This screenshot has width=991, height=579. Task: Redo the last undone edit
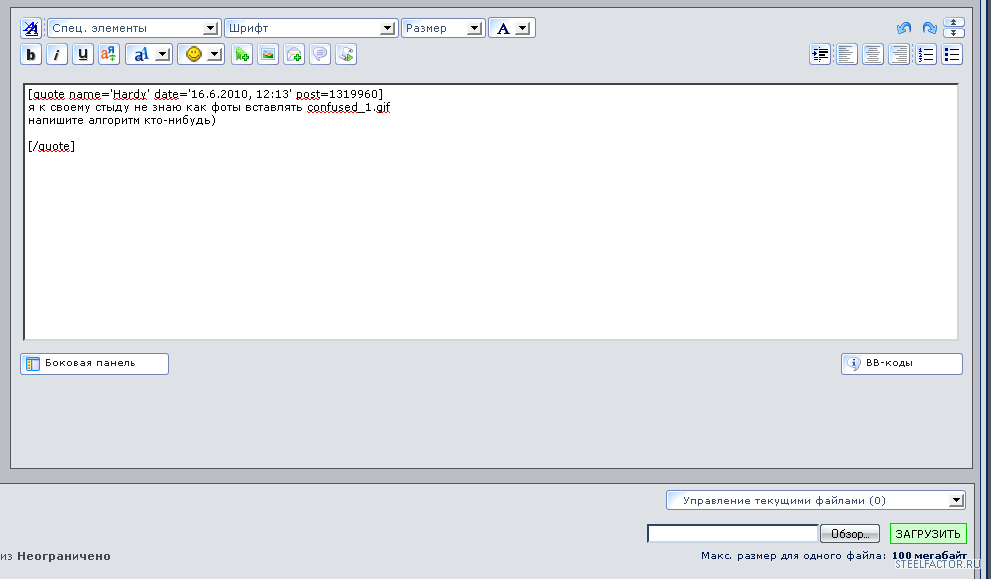(929, 28)
